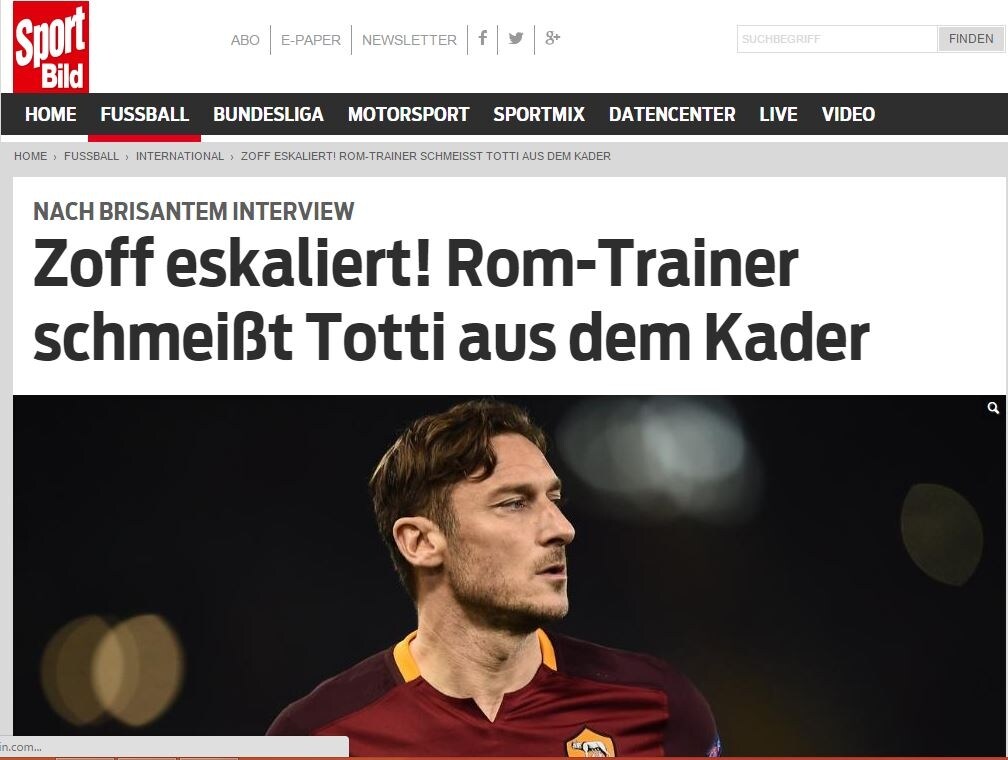Screen dimensions: 1008x760
Task: Open the VIDEO menu item
Action: pyautogui.click(x=848, y=114)
